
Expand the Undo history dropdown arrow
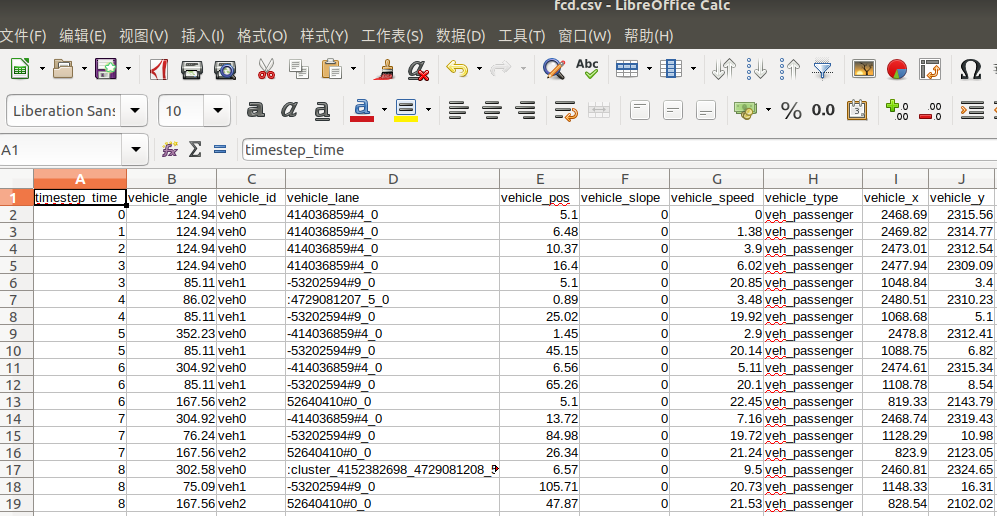479,69
